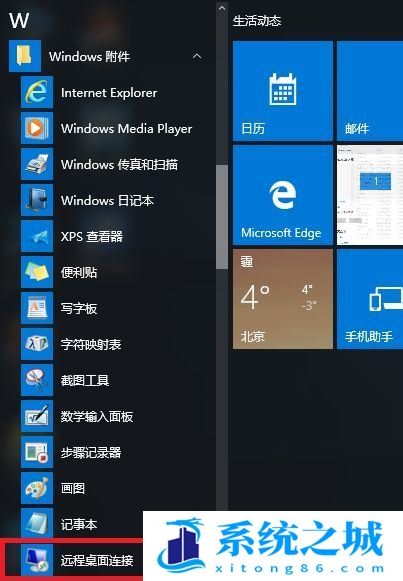Click the 写字板 label
Screen dimensions: 403x581
point(79,308)
